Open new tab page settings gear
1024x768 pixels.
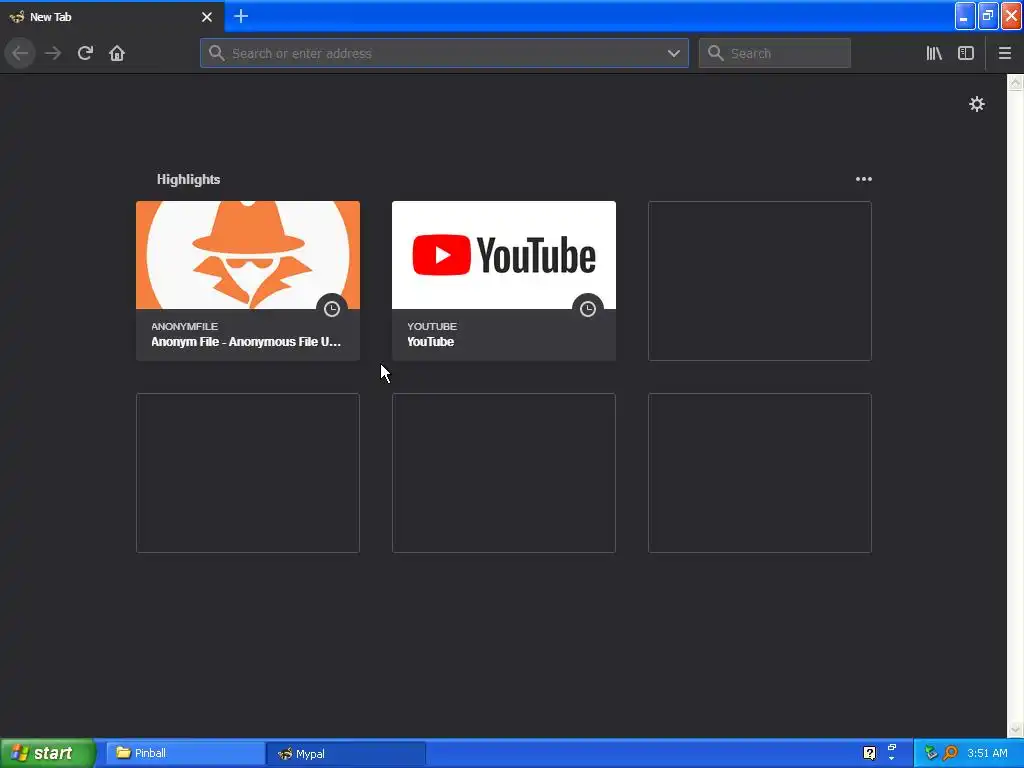tap(976, 104)
